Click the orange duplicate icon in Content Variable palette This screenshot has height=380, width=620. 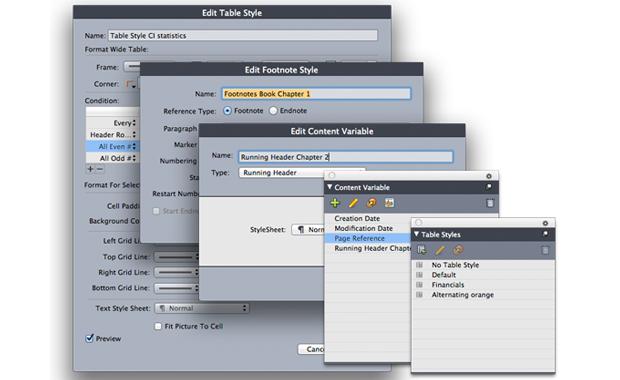coord(371,203)
